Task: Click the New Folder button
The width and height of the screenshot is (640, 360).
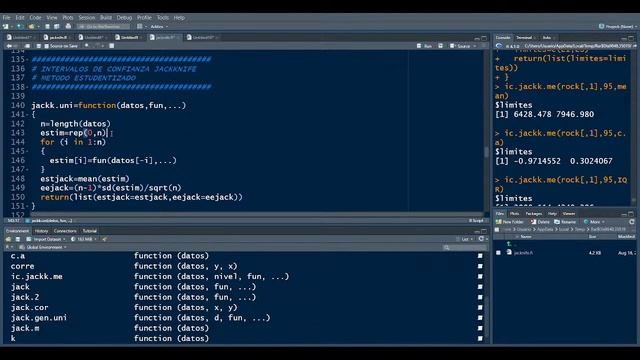Action: [x=510, y=222]
